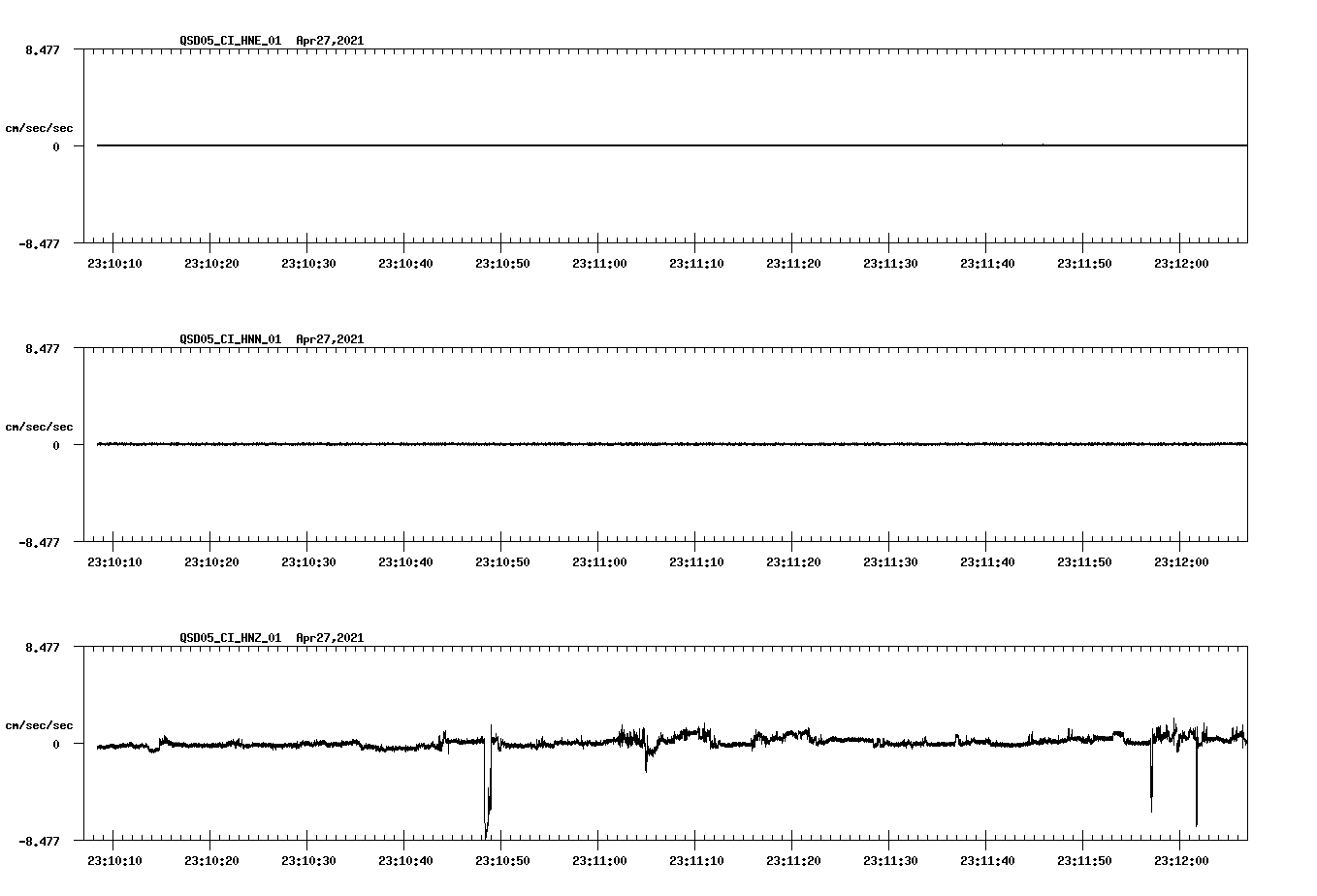Click the cm/sec/sec unit label on the middle plot

(x=40, y=426)
